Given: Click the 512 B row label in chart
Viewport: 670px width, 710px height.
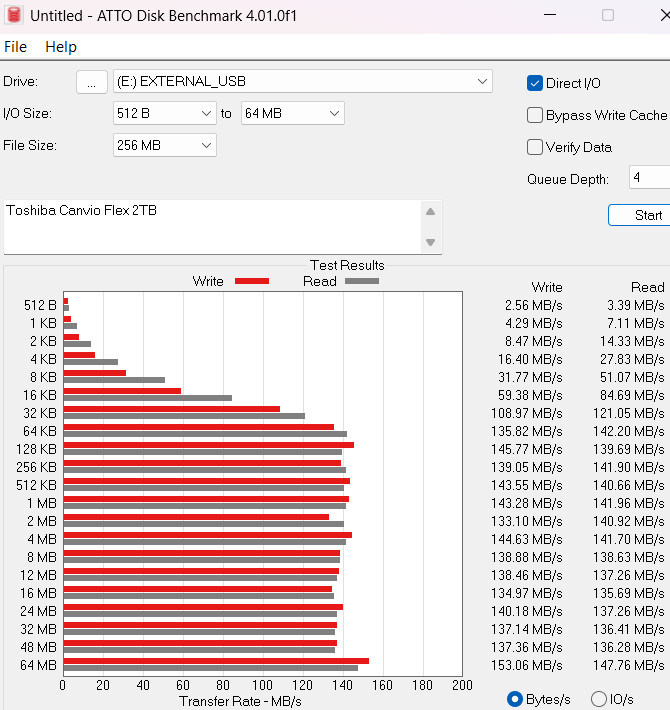Looking at the screenshot, I should pyautogui.click(x=40, y=305).
